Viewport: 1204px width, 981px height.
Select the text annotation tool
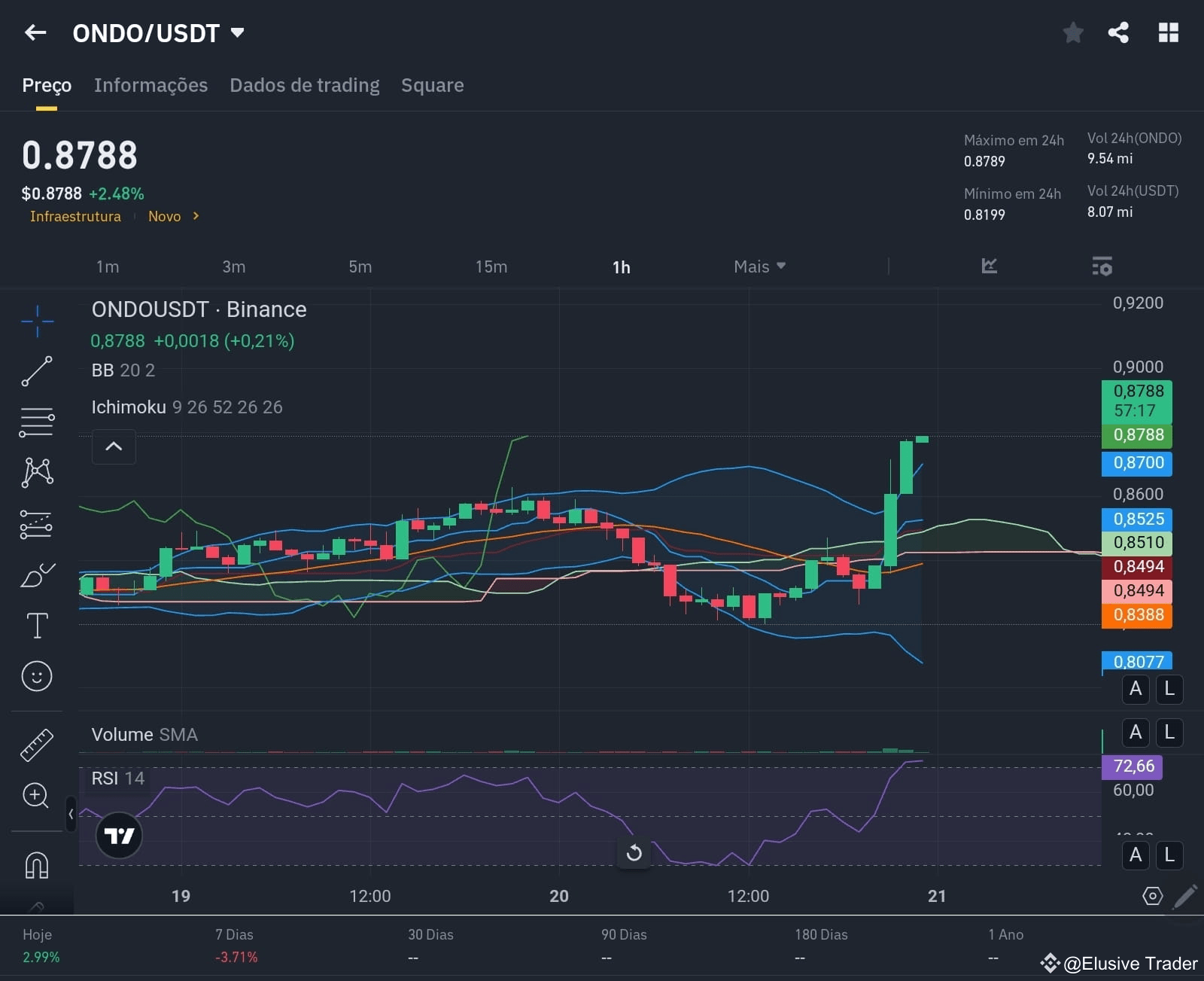[37, 626]
